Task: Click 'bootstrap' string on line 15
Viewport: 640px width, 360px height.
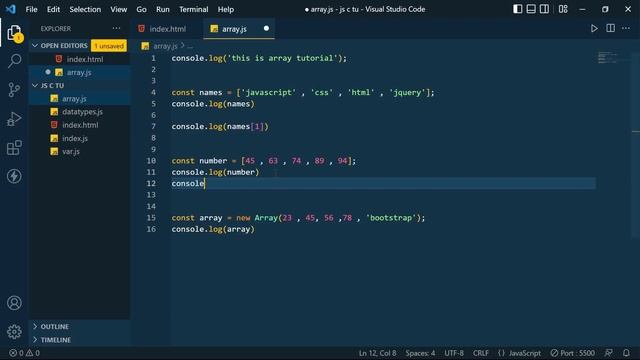Action: coord(391,218)
